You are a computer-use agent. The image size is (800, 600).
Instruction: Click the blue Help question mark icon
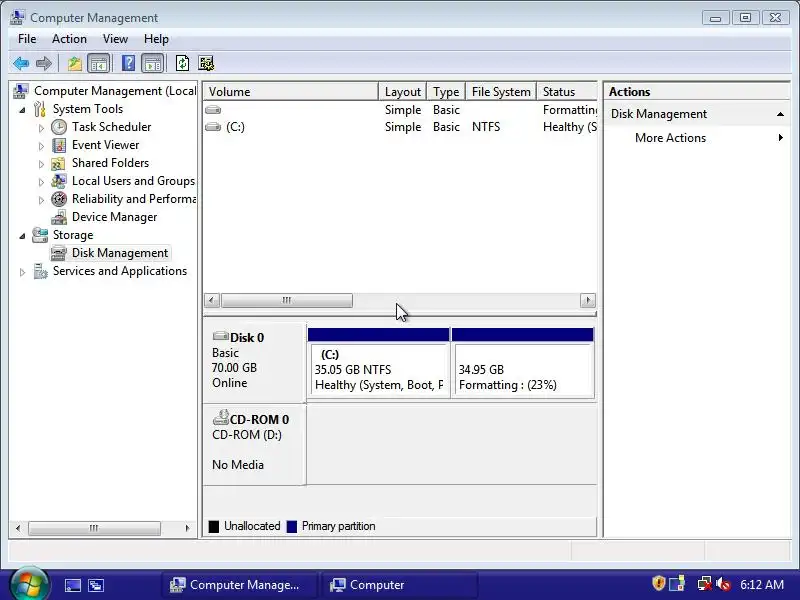tap(129, 64)
